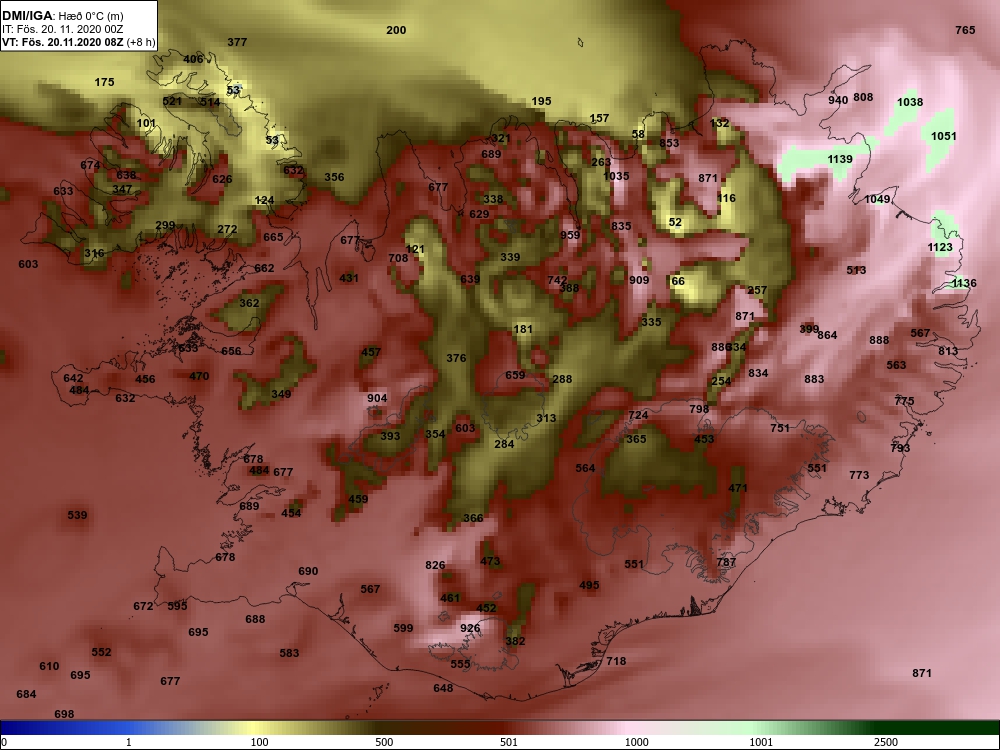Viewport: 1000px width, 750px height.
Task: Select the map value '909'
Action: (x=639, y=280)
